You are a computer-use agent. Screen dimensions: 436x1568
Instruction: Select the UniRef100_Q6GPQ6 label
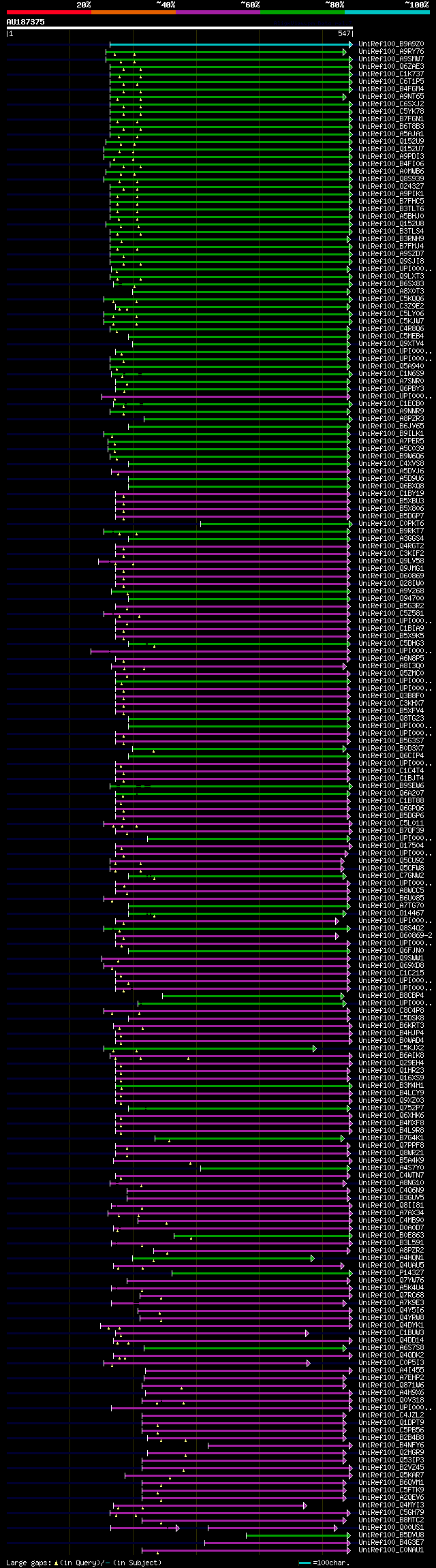coord(391,809)
